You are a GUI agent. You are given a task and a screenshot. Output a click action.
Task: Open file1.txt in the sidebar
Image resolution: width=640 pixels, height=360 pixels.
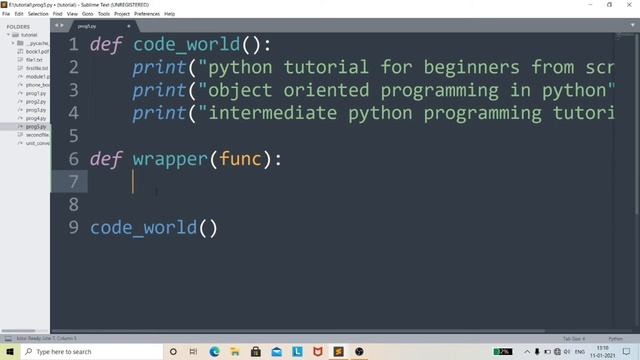coord(34,60)
